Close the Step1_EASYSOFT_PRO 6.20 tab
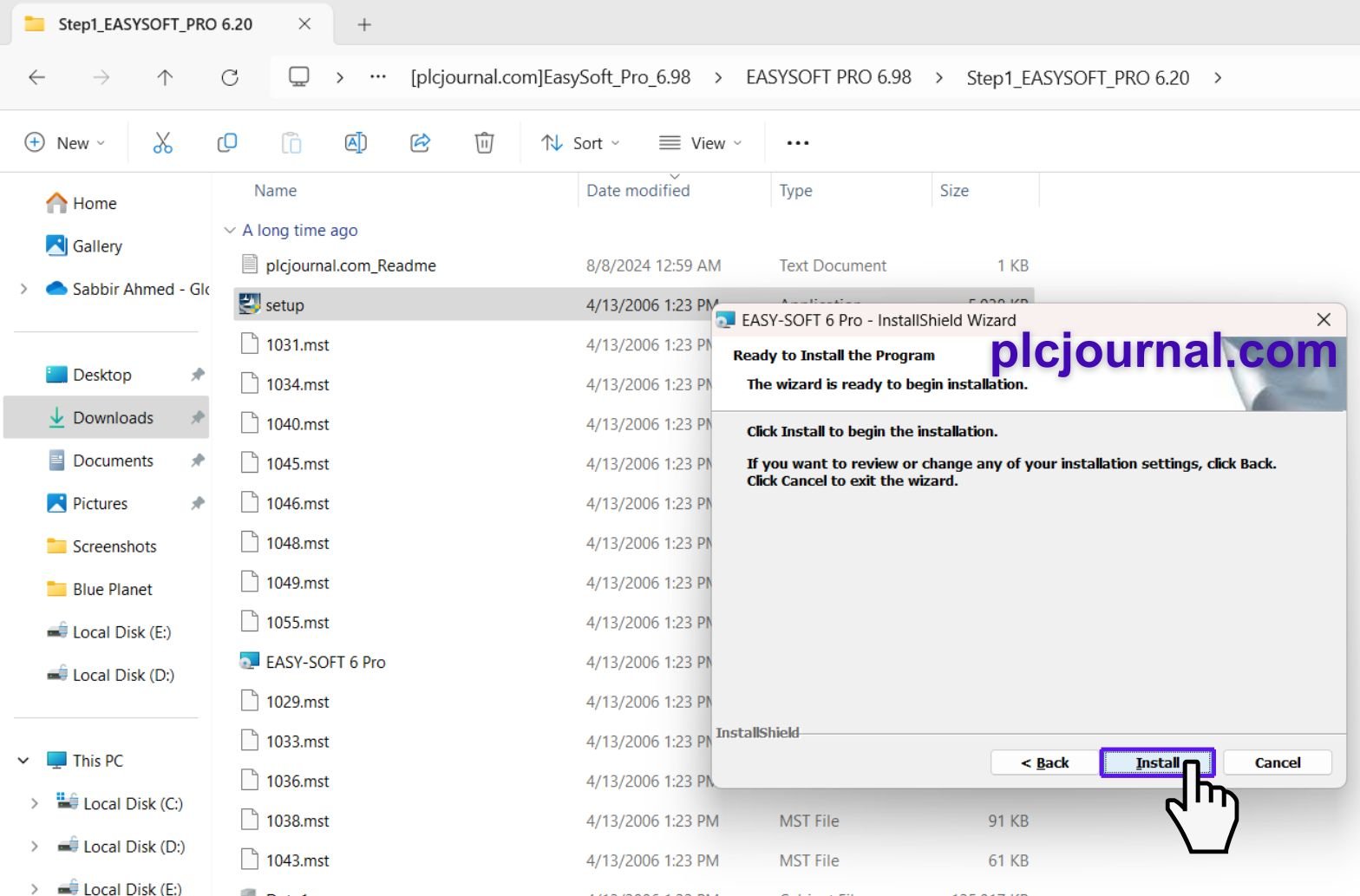This screenshot has height=896, width=1360. [x=304, y=24]
